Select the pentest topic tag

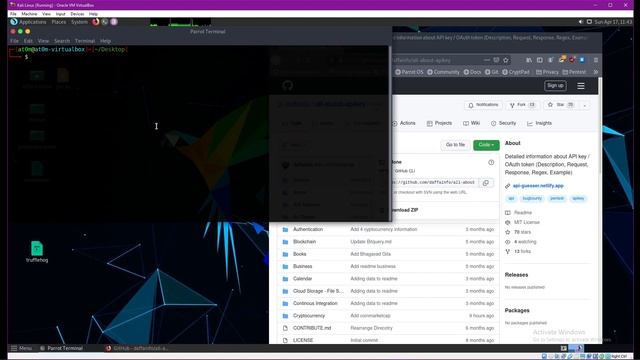[x=557, y=198]
